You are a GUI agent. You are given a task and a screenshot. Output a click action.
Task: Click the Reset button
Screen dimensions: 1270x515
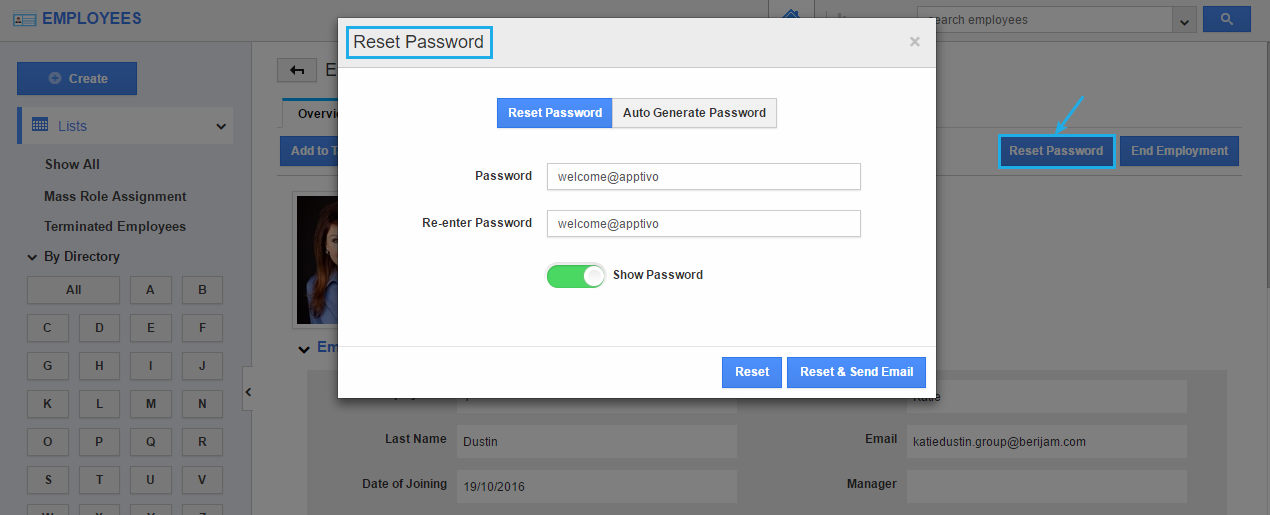pyautogui.click(x=752, y=372)
